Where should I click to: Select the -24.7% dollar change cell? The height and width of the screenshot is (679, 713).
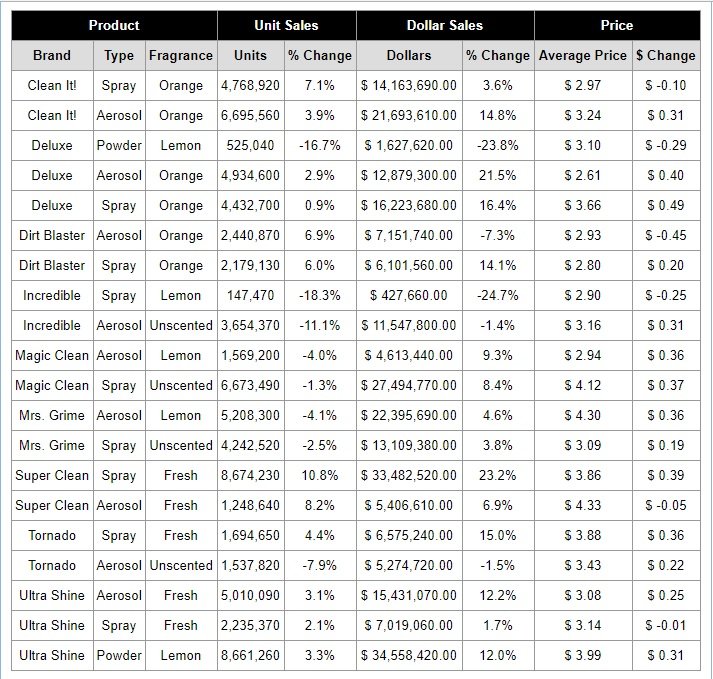[x=498, y=295]
